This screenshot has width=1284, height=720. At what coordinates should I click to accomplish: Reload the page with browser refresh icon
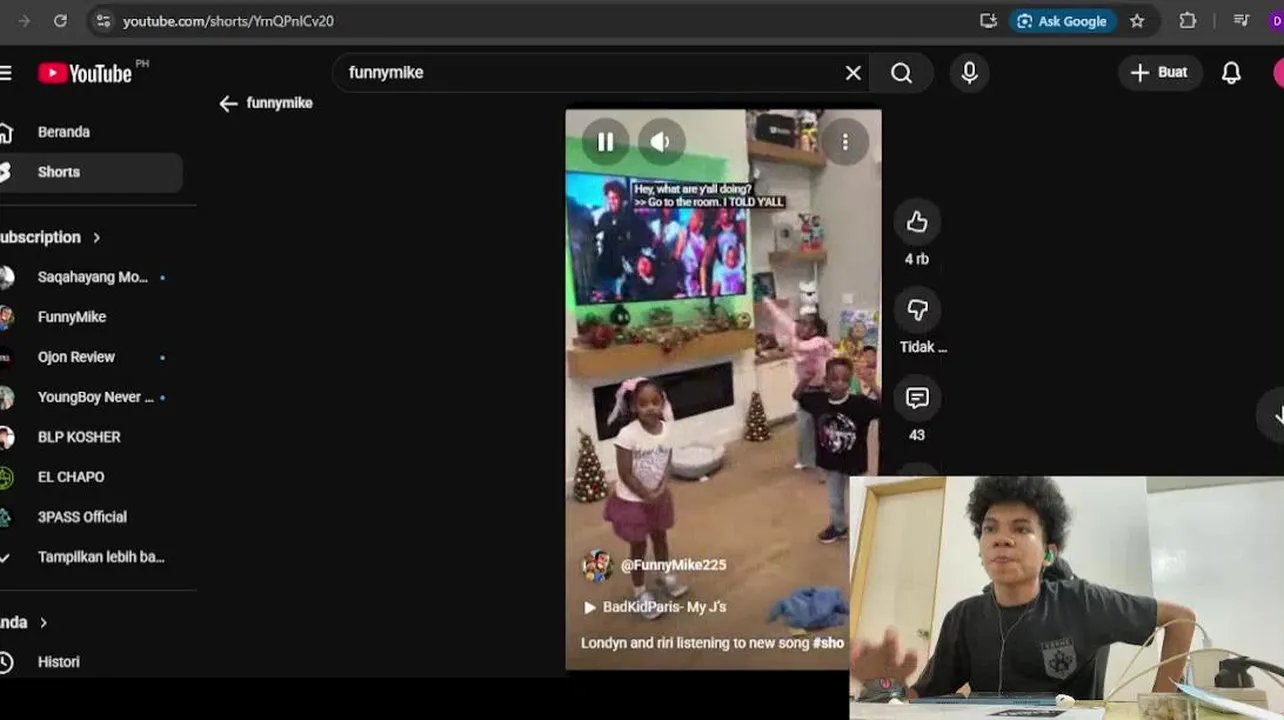point(60,21)
